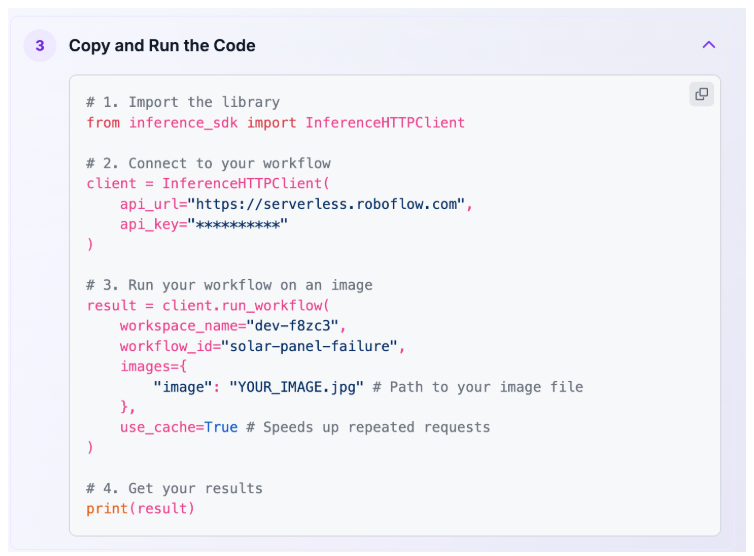Viewport: 754px width, 556px height.
Task: Click the masked api_key value
Action: click(x=238, y=224)
